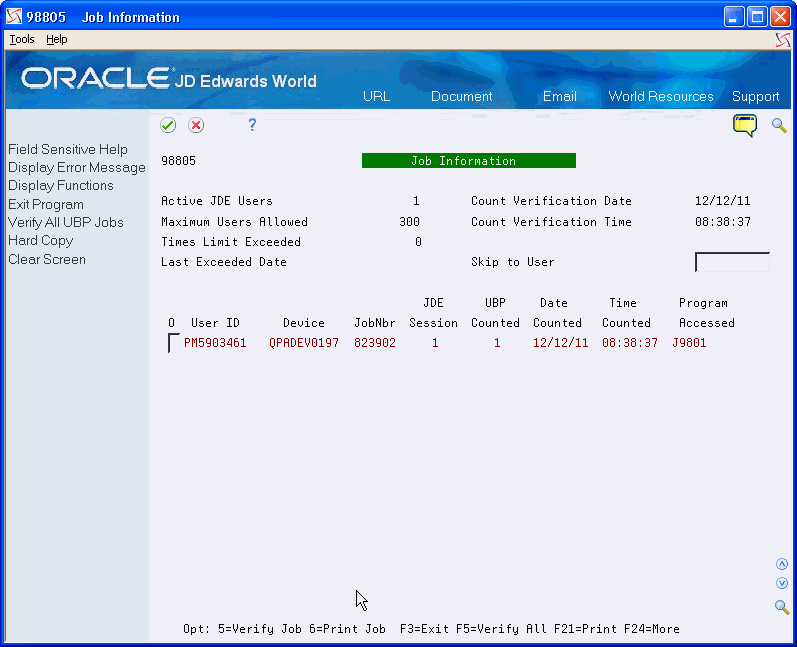Click the Last Exceeded Date label
The height and width of the screenshot is (647, 797).
pos(224,262)
